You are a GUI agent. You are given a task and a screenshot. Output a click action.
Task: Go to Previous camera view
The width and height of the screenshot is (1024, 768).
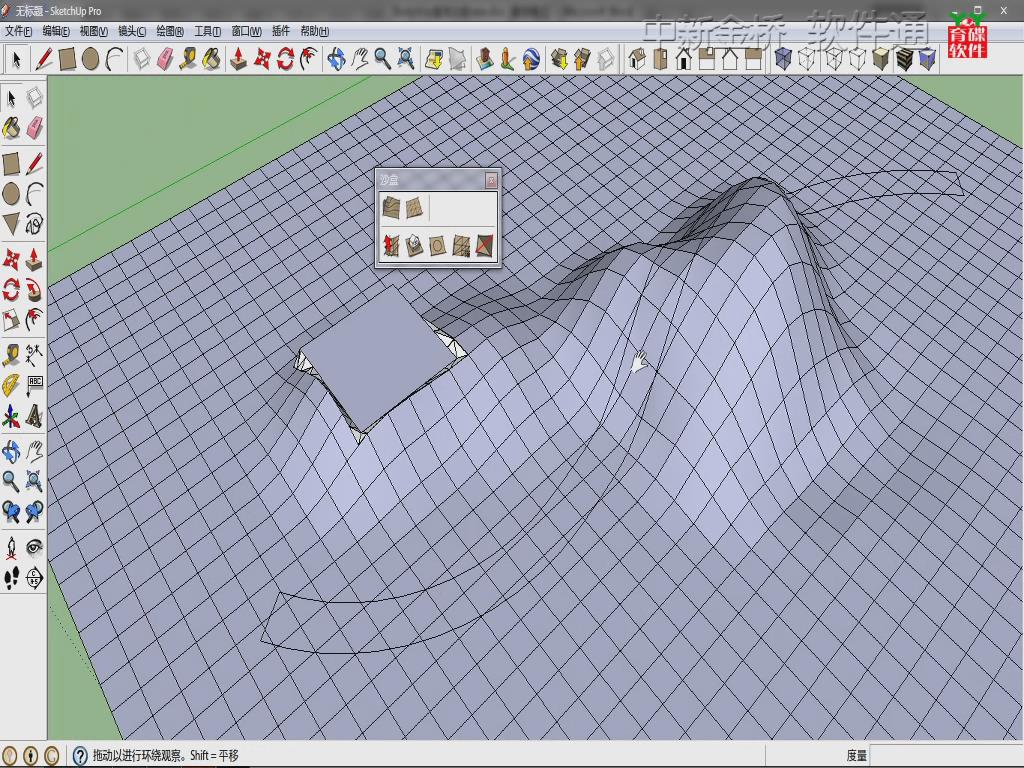(11, 511)
